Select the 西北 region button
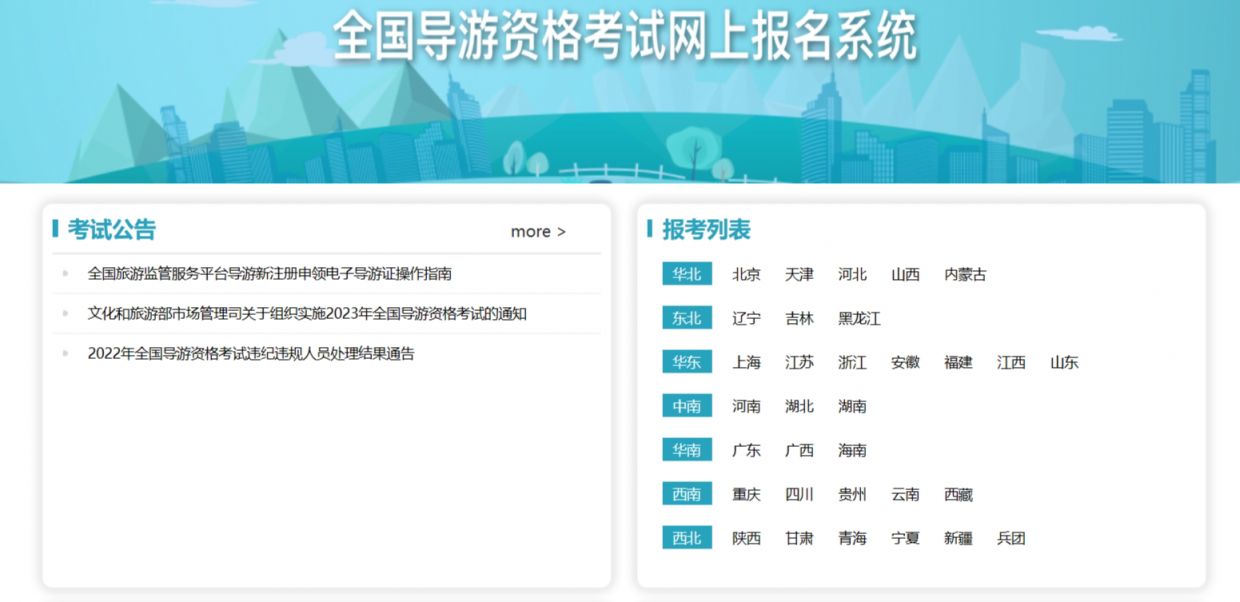 687,538
